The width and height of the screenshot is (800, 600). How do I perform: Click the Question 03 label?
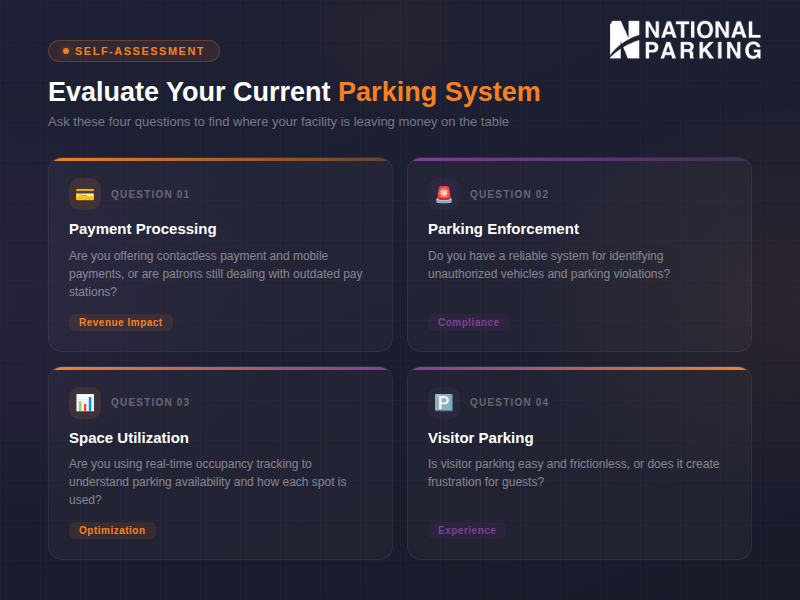click(x=150, y=402)
